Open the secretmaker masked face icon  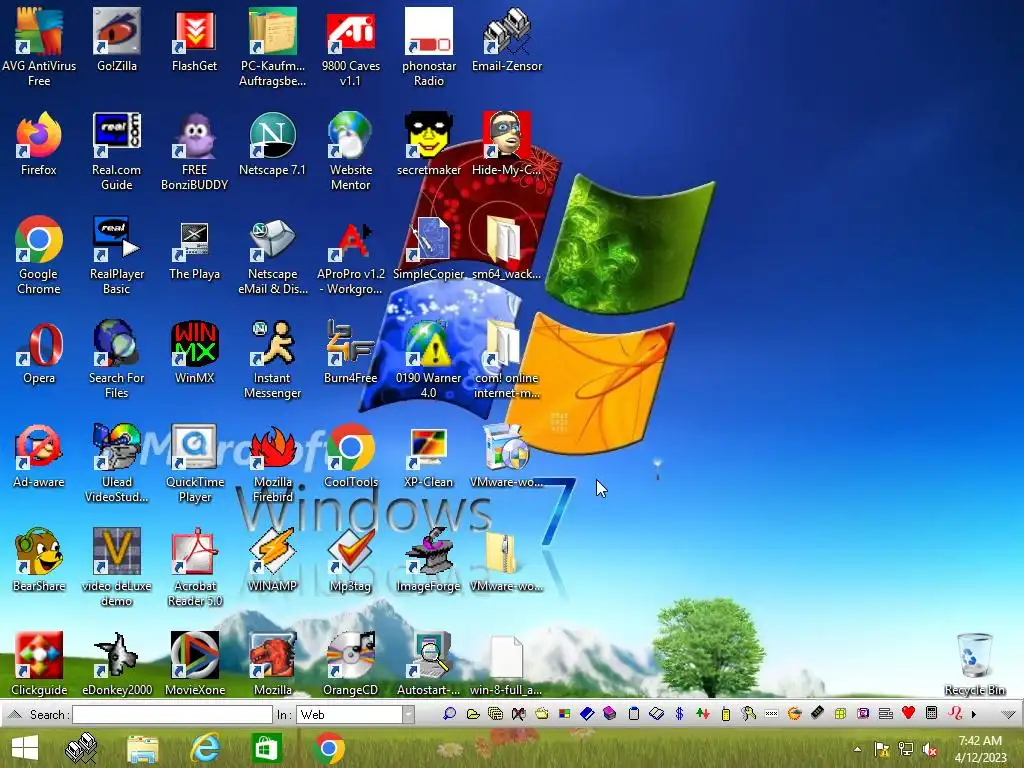[428, 144]
